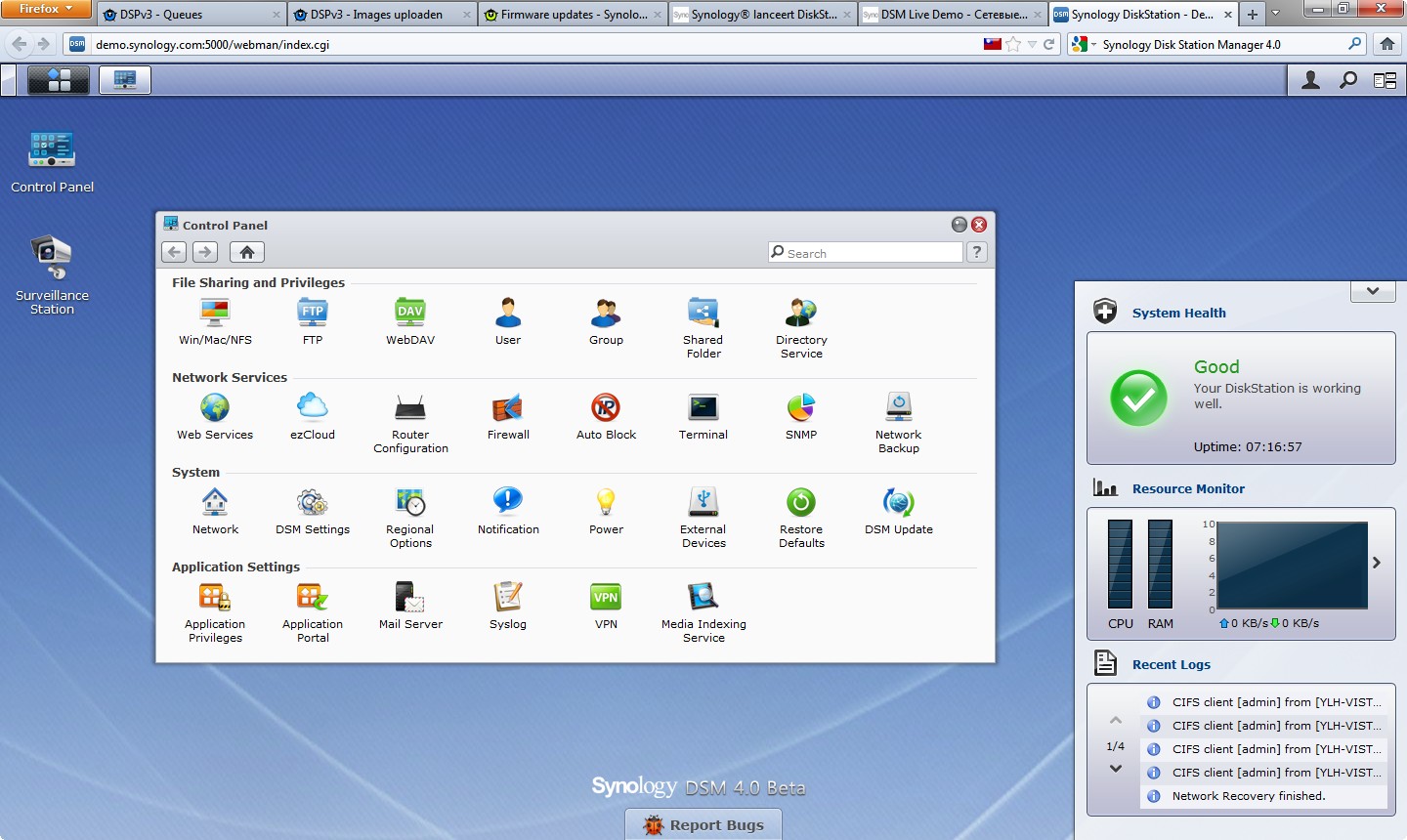Viewport: 1407px width, 840px height.
Task: Open Terminal settings
Action: pyautogui.click(x=703, y=416)
